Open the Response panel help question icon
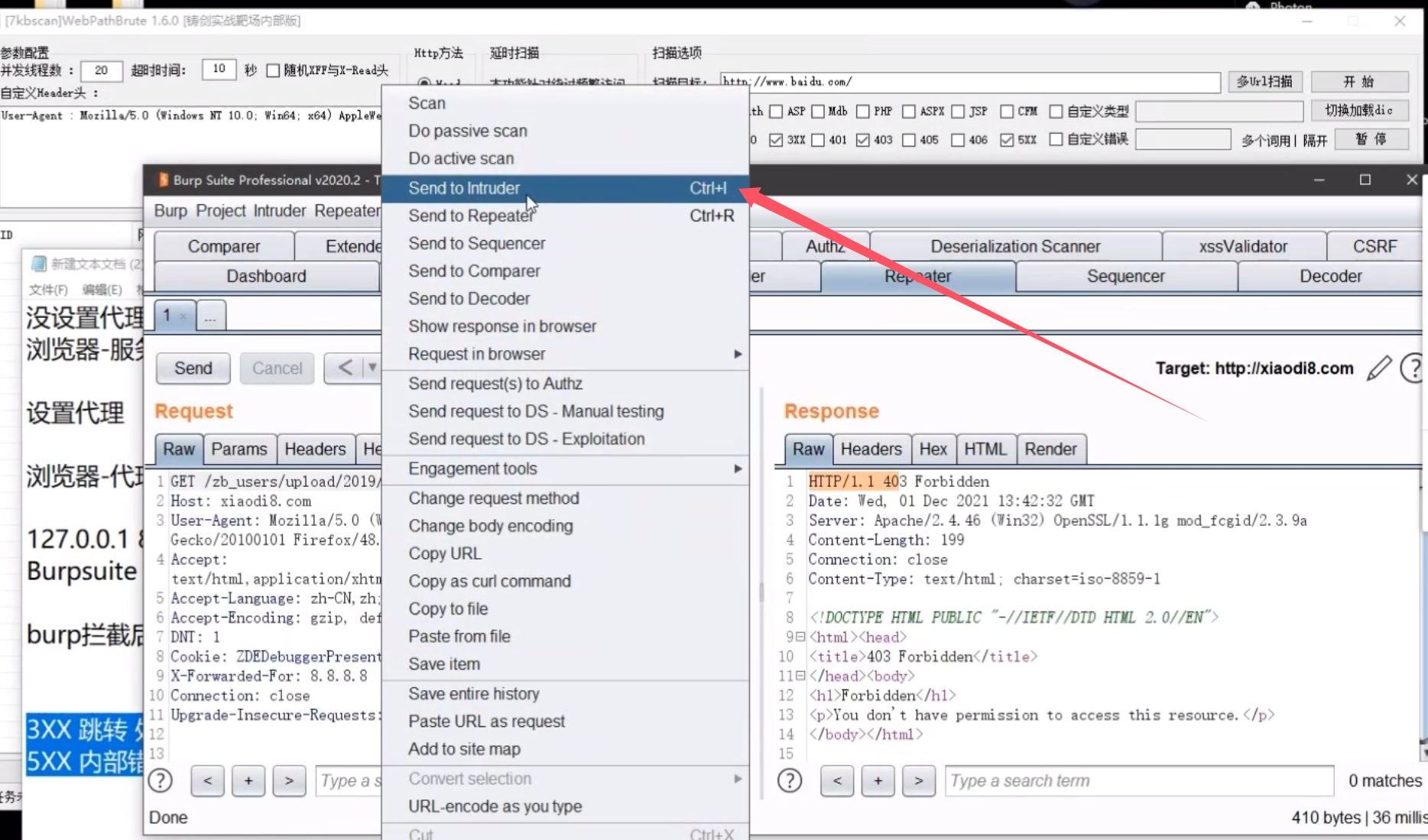1428x840 pixels. pyautogui.click(x=790, y=781)
